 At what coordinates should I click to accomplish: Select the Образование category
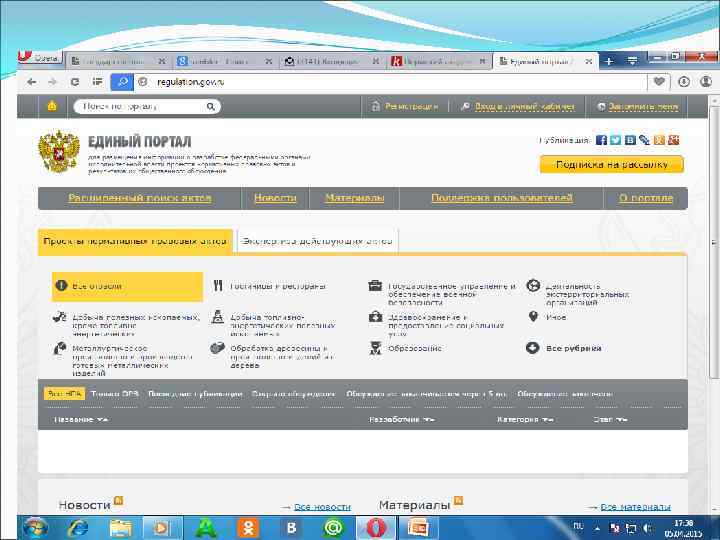click(x=415, y=349)
